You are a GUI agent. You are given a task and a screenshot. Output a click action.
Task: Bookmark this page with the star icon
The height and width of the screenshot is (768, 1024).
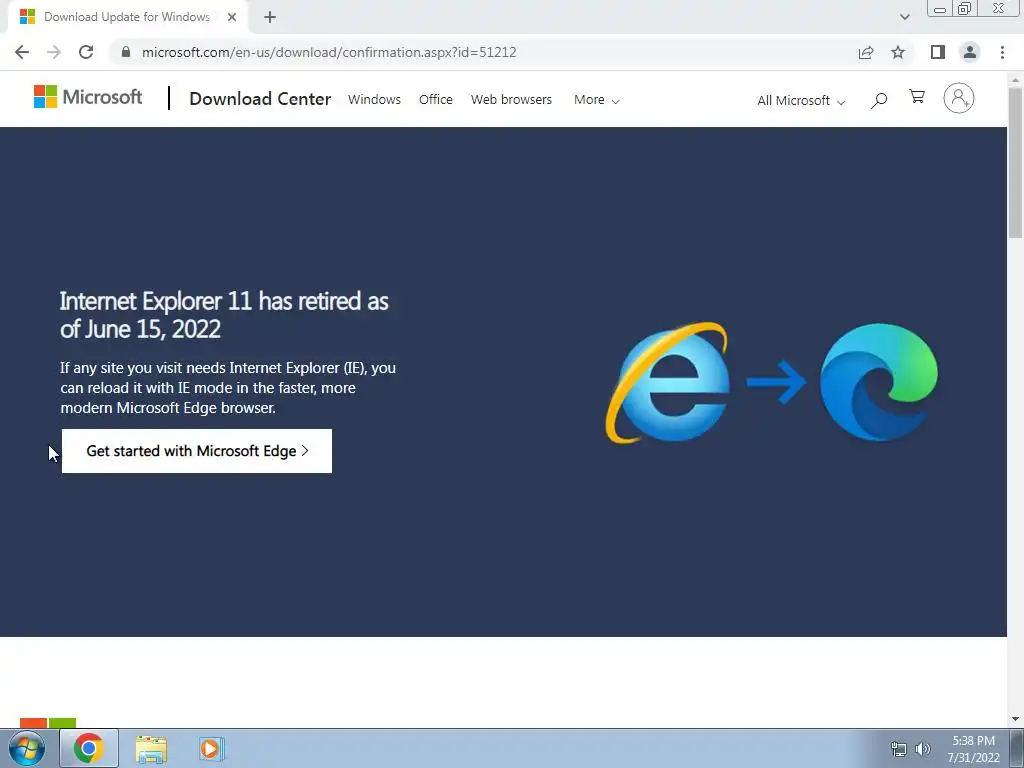(898, 52)
